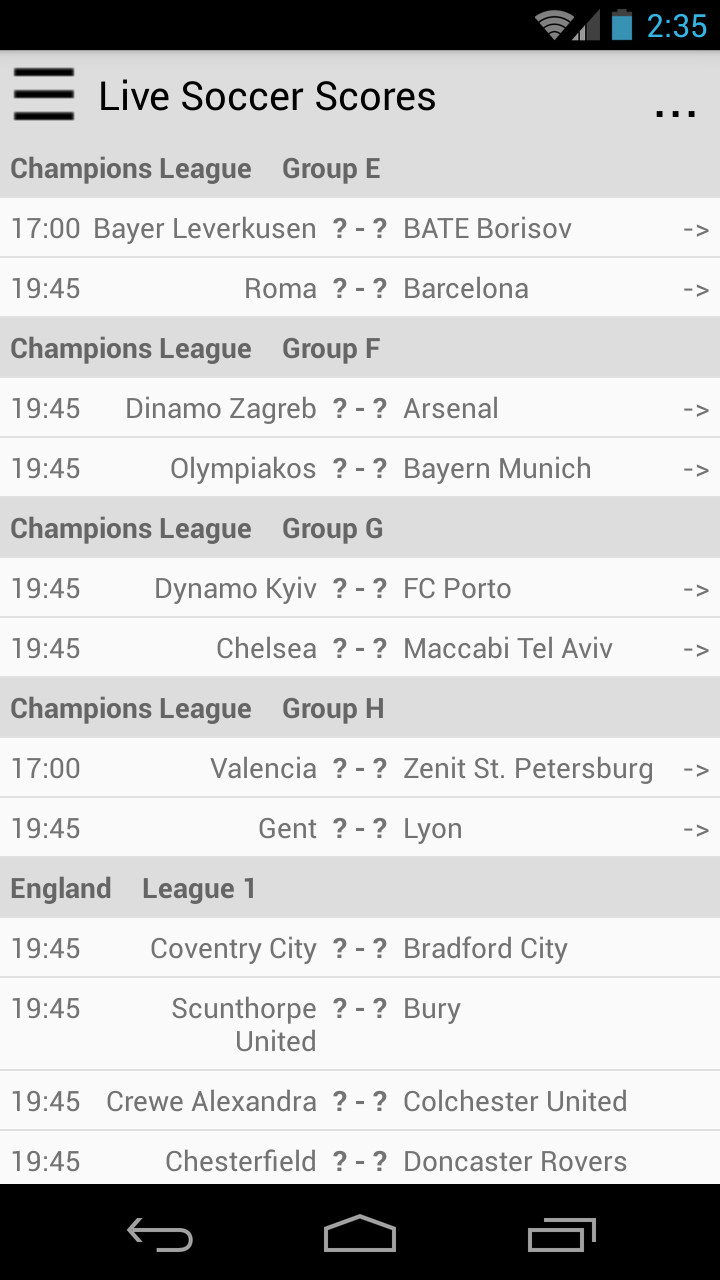Expand Roma vs Barcelona match arrow
The image size is (720, 1280).
[695, 290]
